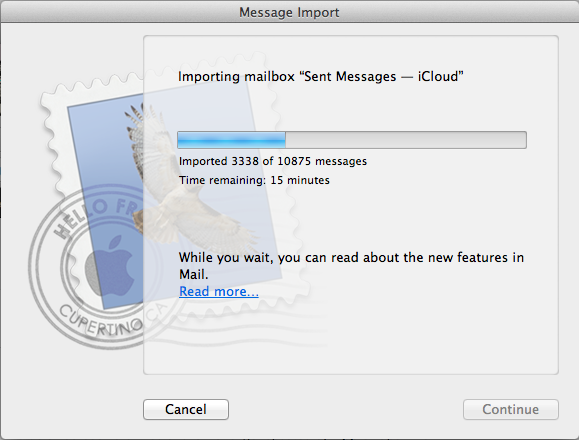This screenshot has width=579, height=440.
Task: Open the Read more link
Action: click(x=219, y=291)
